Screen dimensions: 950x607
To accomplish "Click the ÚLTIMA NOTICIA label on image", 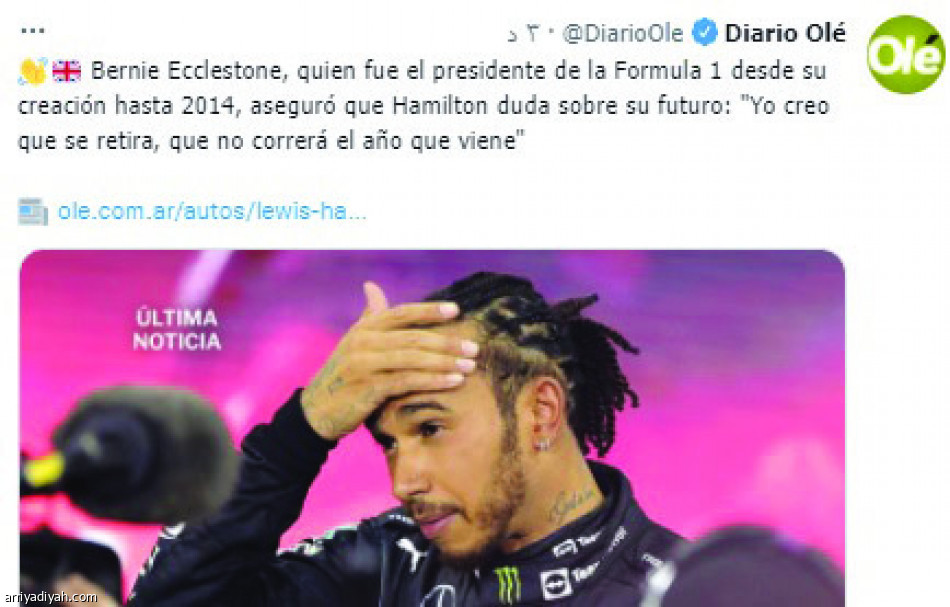I will 177,330.
